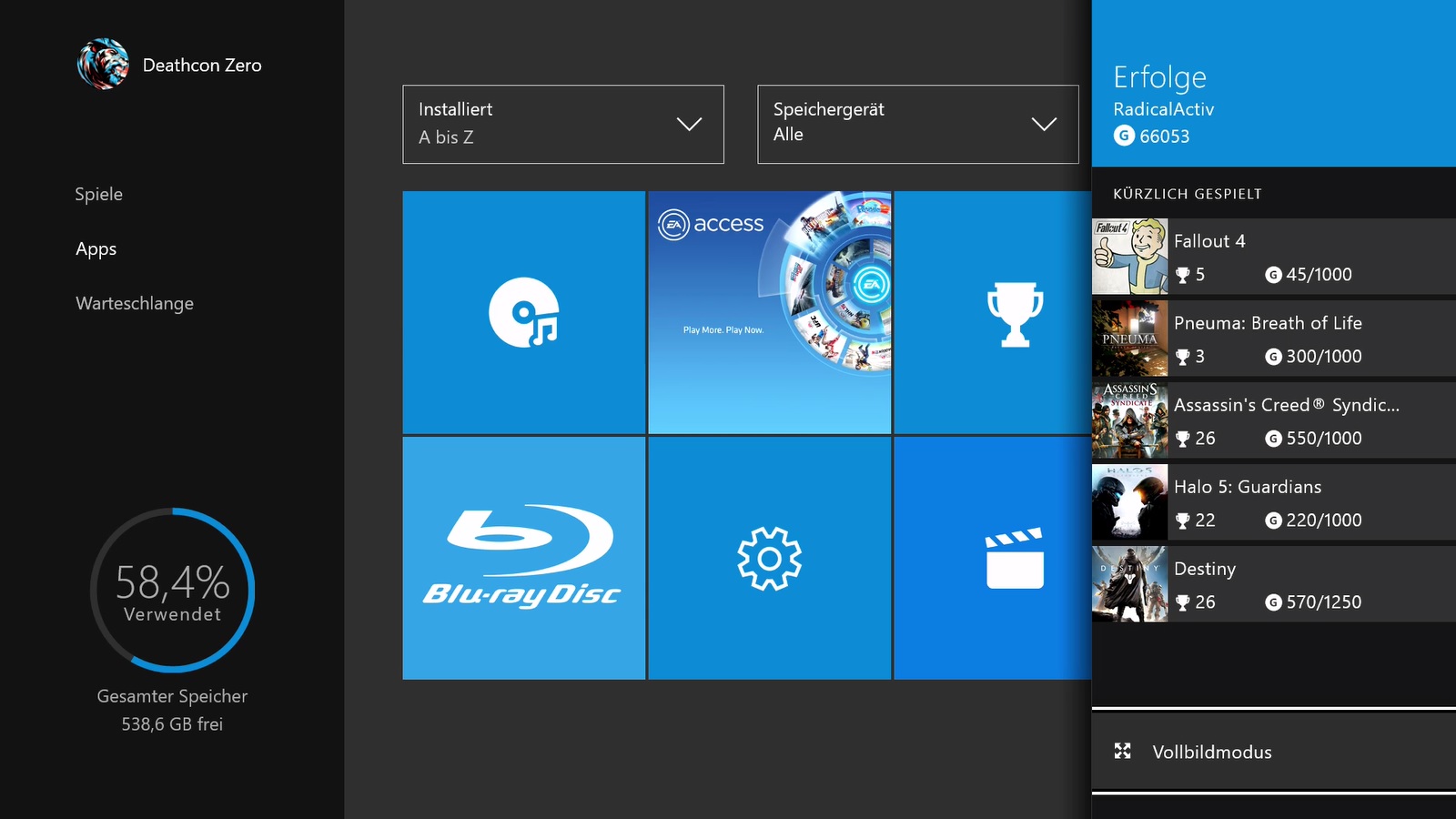Click the G icon in Fallout 4 row
The height and width of the screenshot is (819, 1456).
pos(1274,275)
